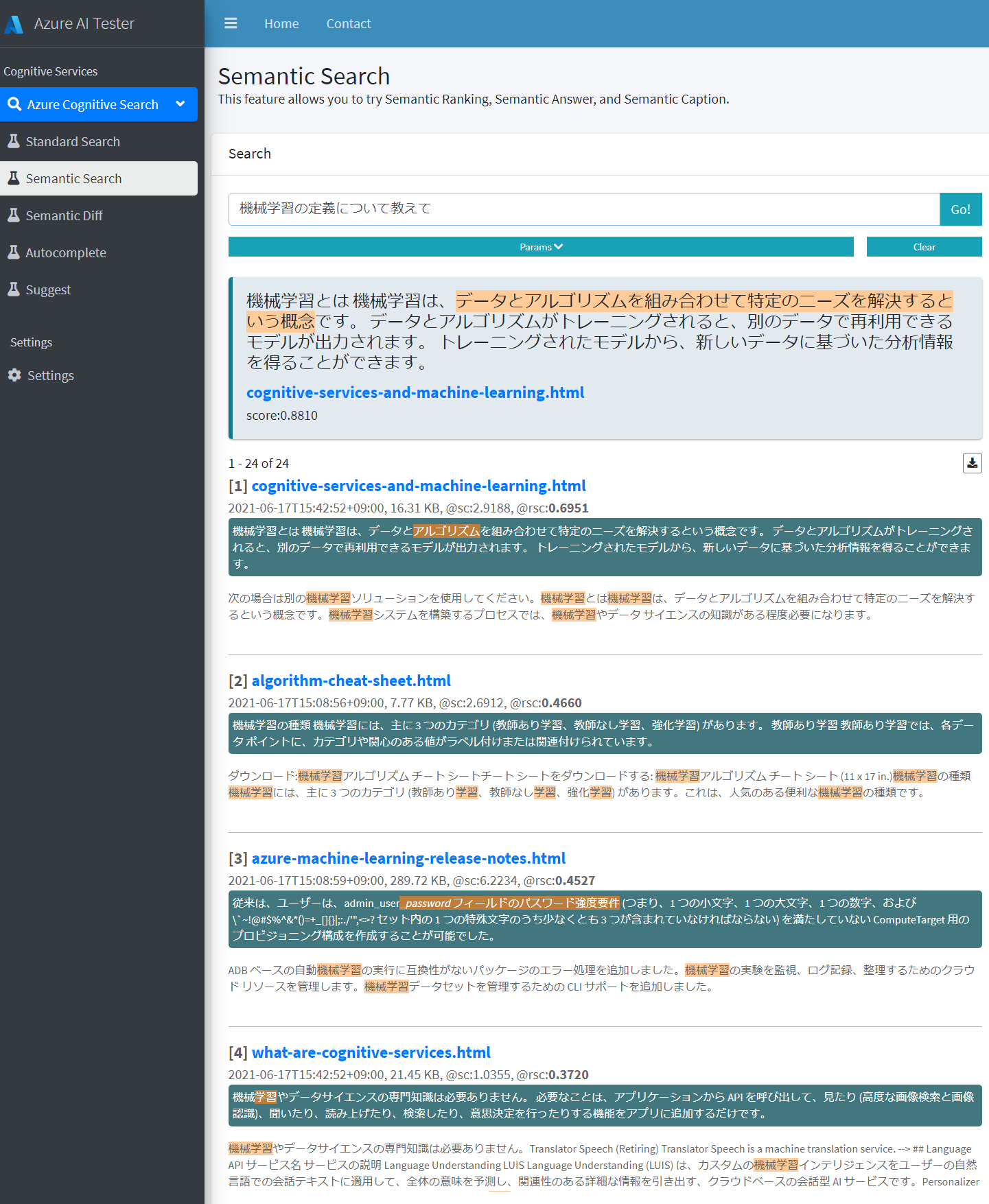
Task: Expand the Params dropdown bar
Action: click(541, 247)
